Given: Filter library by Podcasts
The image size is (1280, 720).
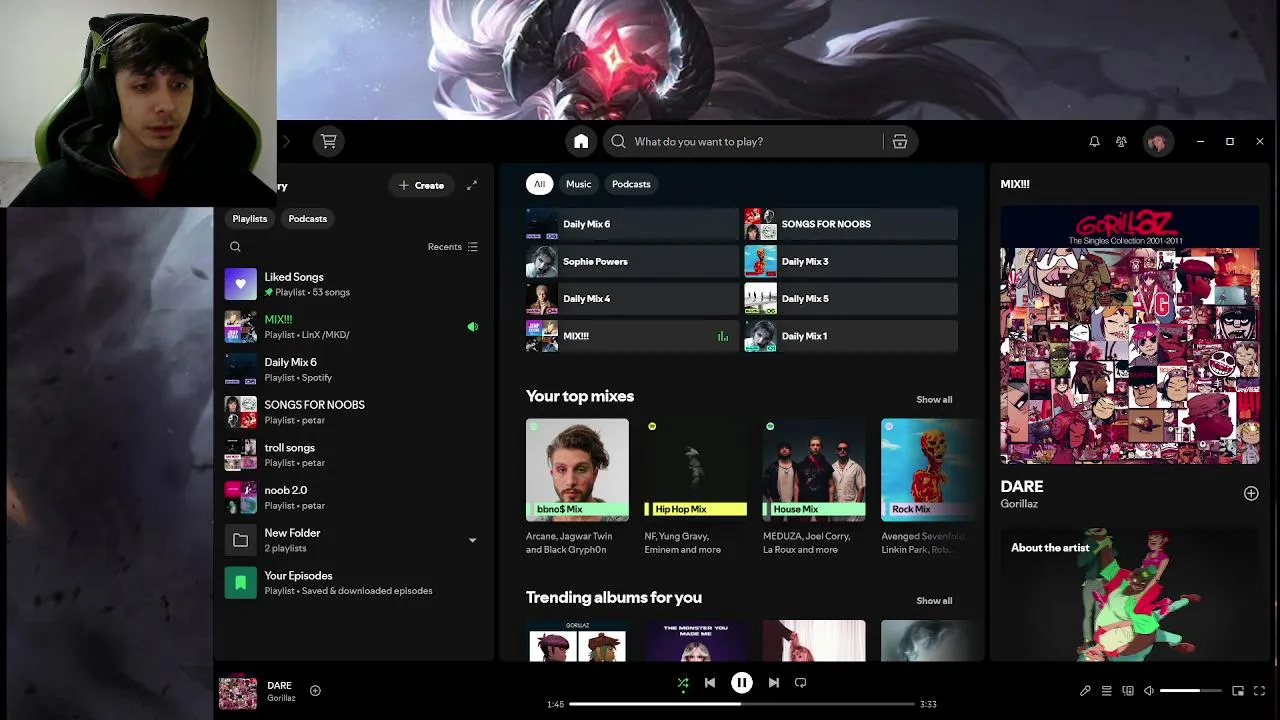Looking at the screenshot, I should coord(308,219).
